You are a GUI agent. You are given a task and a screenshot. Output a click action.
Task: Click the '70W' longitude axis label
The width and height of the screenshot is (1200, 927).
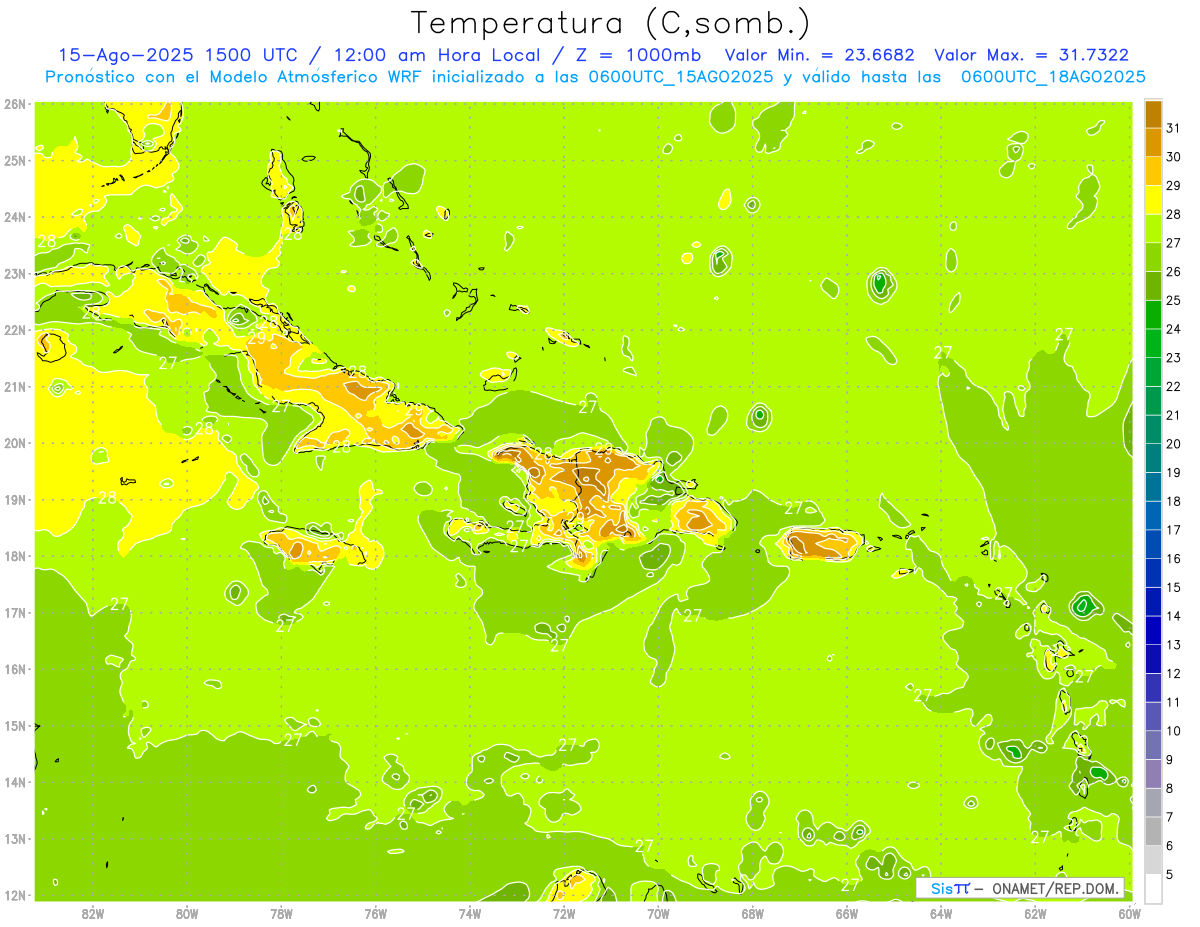click(658, 912)
